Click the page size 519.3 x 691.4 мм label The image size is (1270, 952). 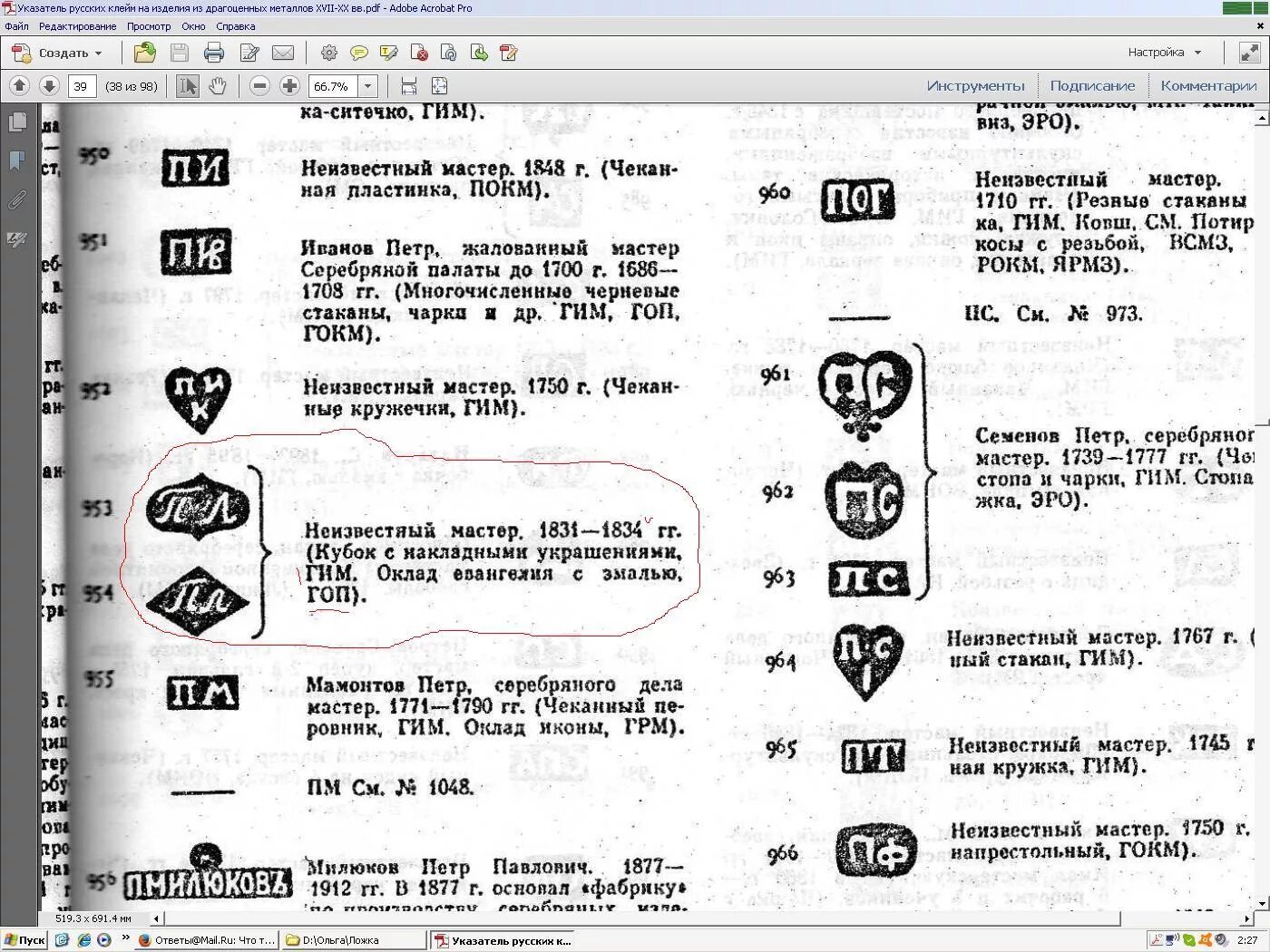tap(93, 918)
